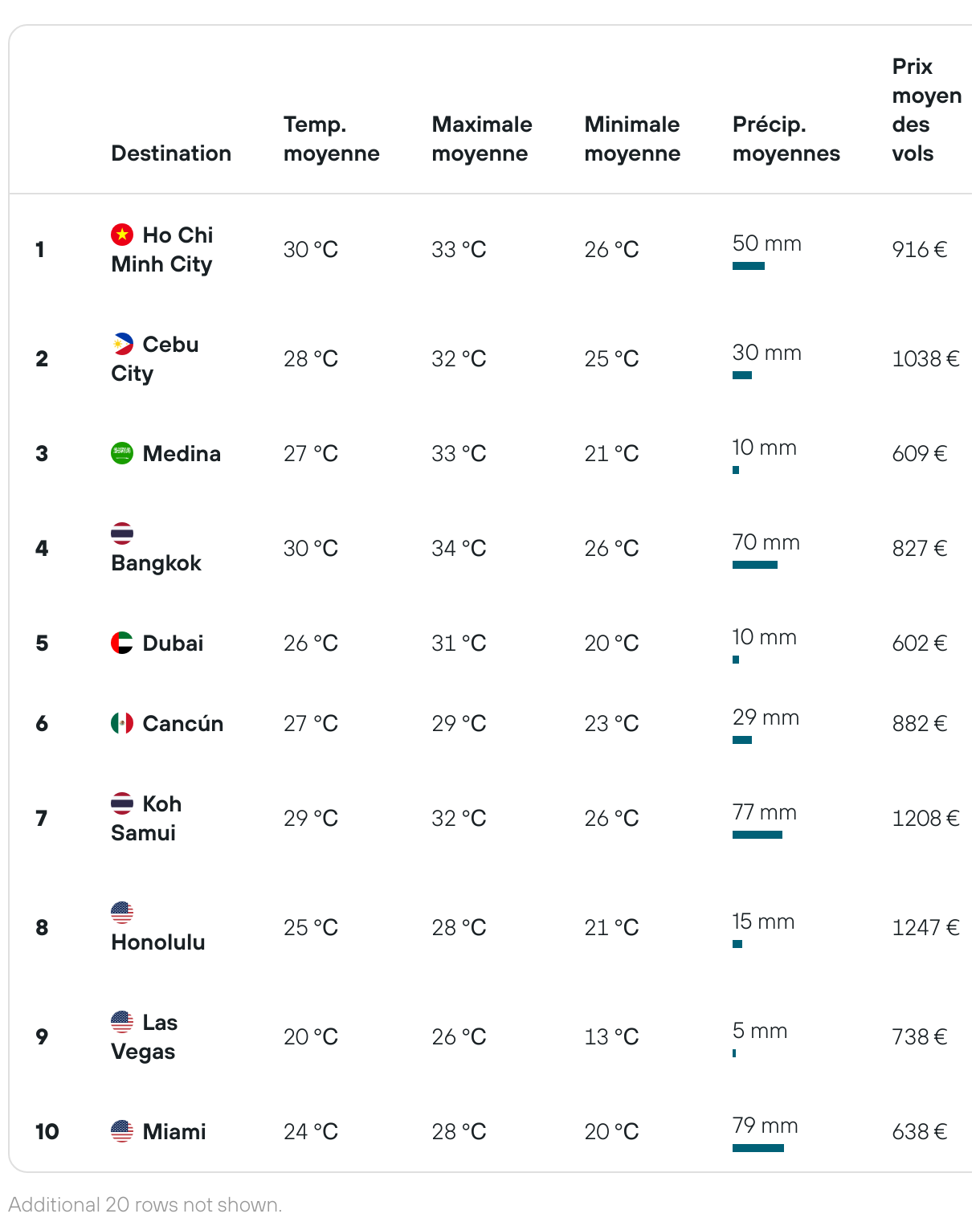Click the Prix moyen des vols header
Screen dimensions: 980x1226
[x=927, y=110]
